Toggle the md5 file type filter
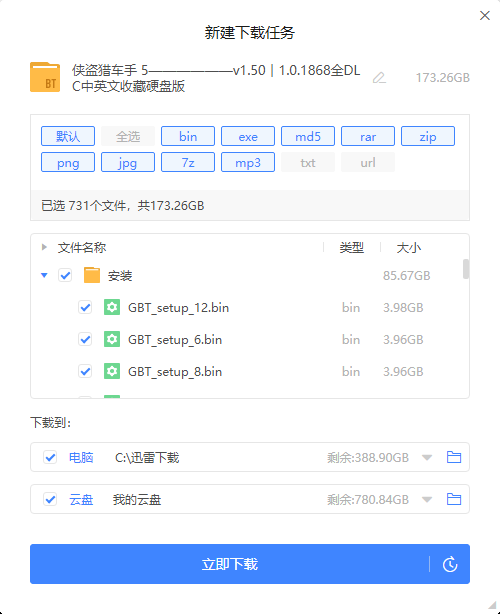This screenshot has width=500, height=614. click(308, 136)
